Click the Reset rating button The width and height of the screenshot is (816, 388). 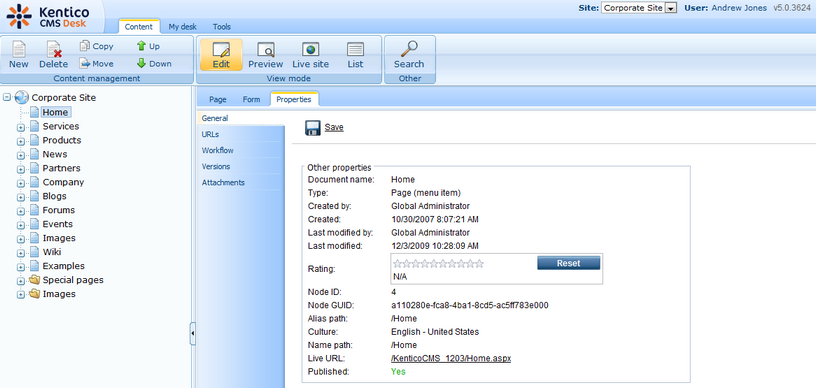coord(568,263)
